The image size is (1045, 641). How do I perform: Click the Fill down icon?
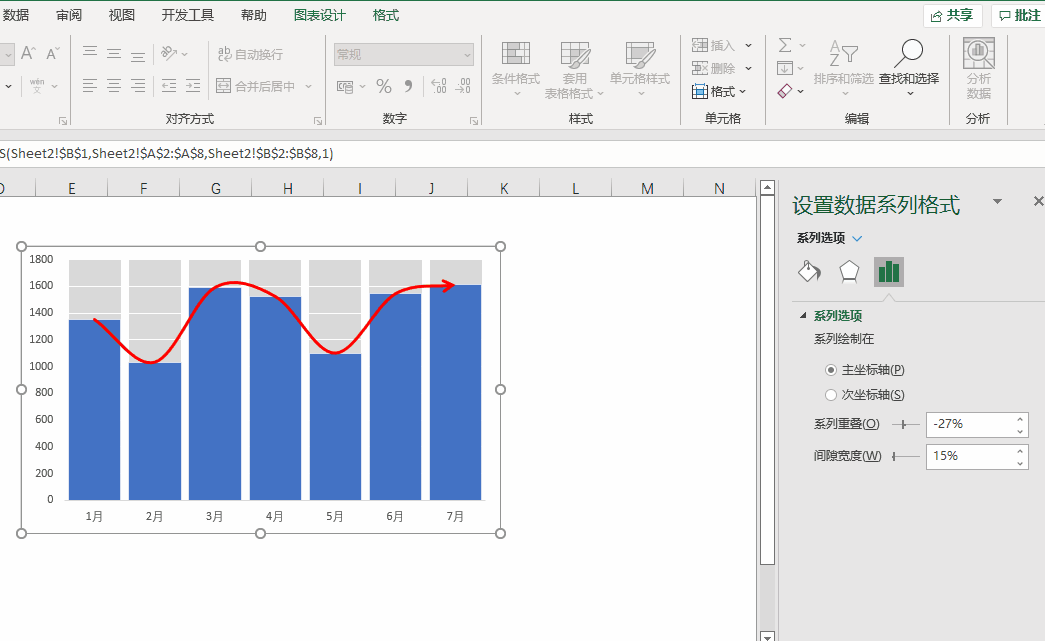coord(785,68)
